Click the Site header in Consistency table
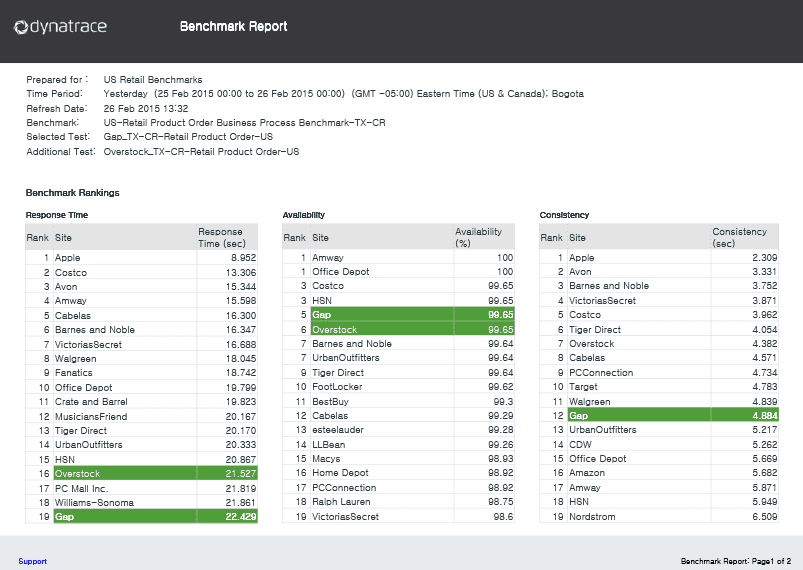Image resolution: width=803 pixels, height=570 pixels. pos(577,238)
